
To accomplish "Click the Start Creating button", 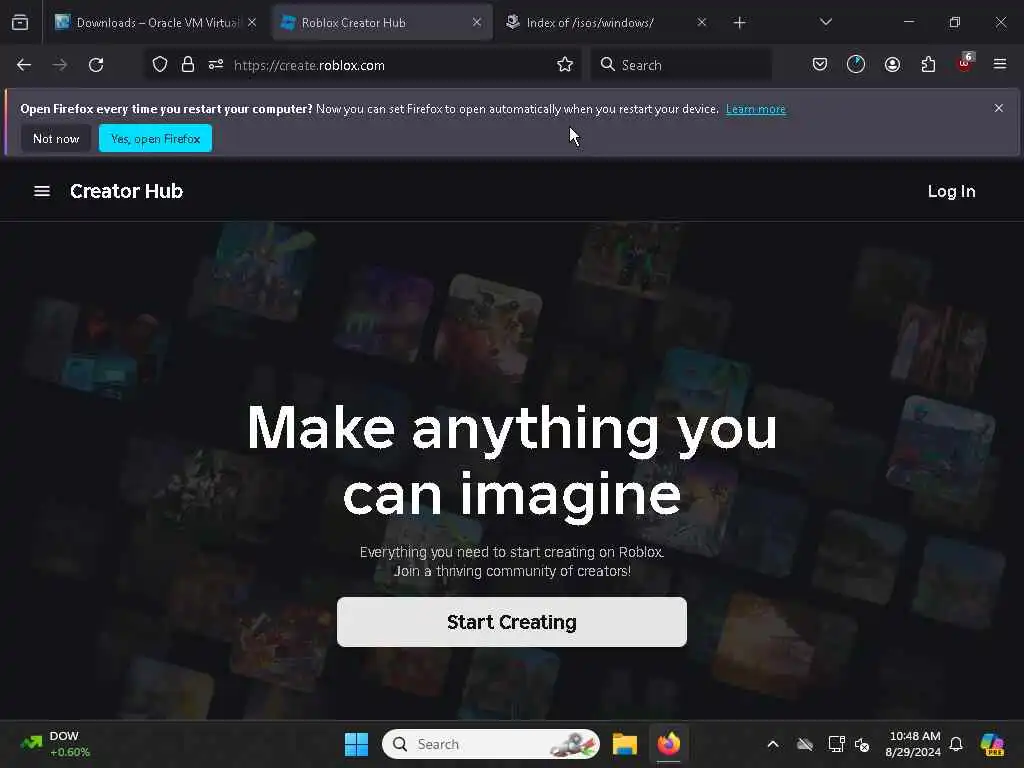I will tap(512, 622).
